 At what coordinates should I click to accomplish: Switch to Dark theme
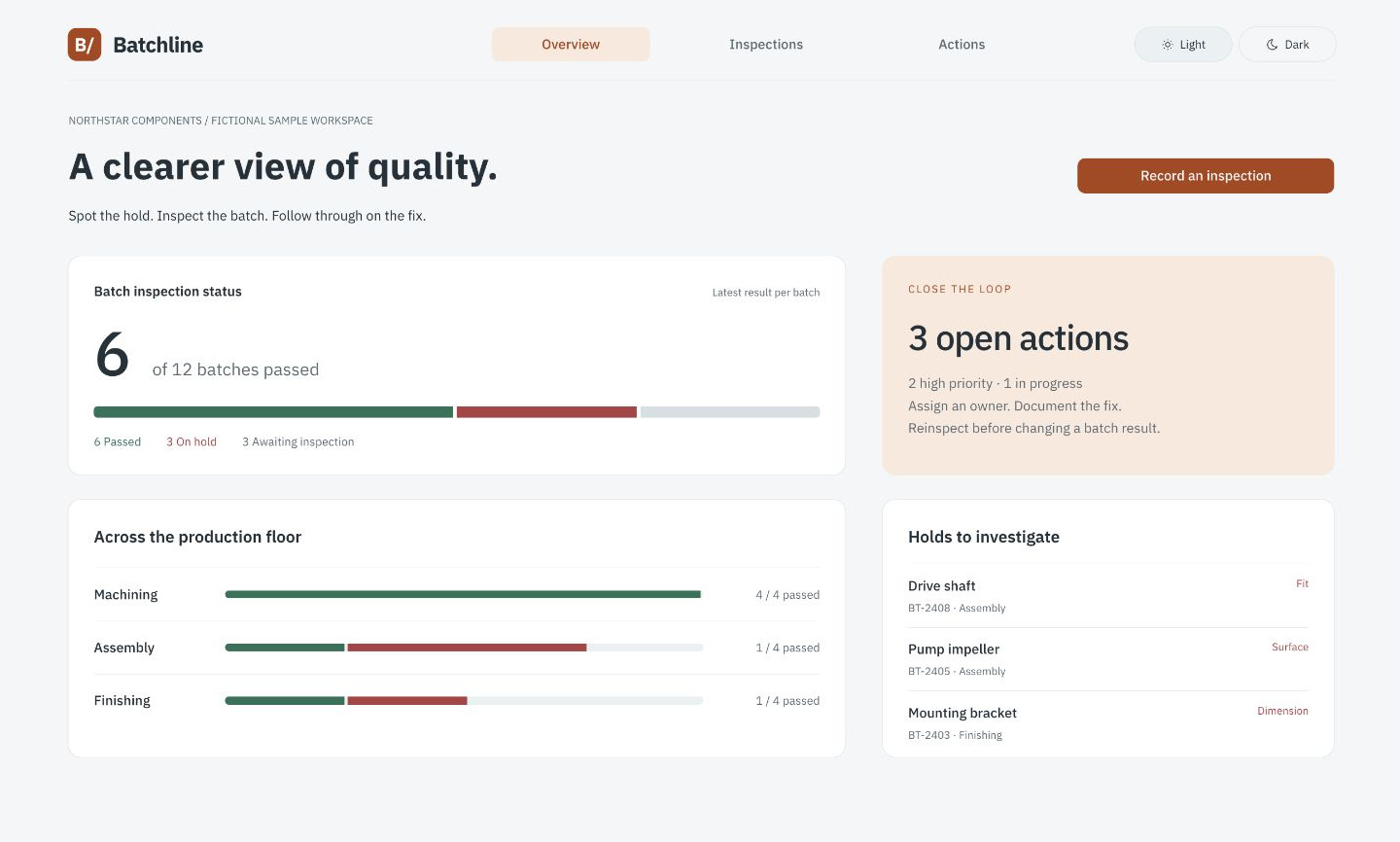point(1287,45)
